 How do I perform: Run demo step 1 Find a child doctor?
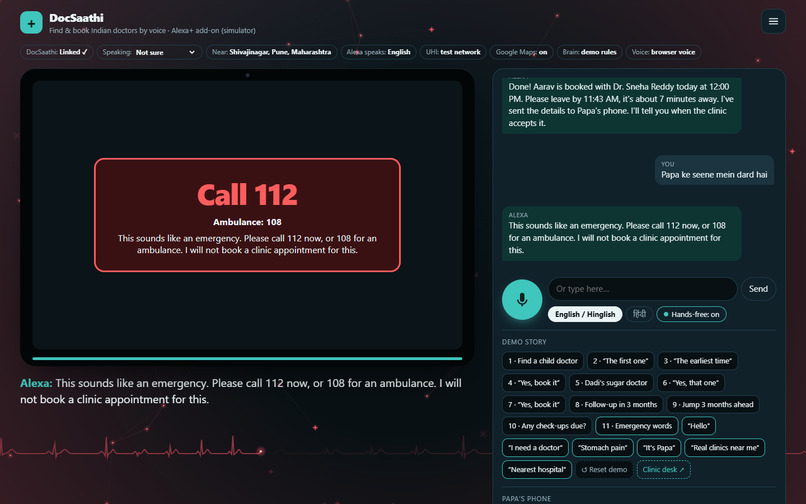point(543,361)
